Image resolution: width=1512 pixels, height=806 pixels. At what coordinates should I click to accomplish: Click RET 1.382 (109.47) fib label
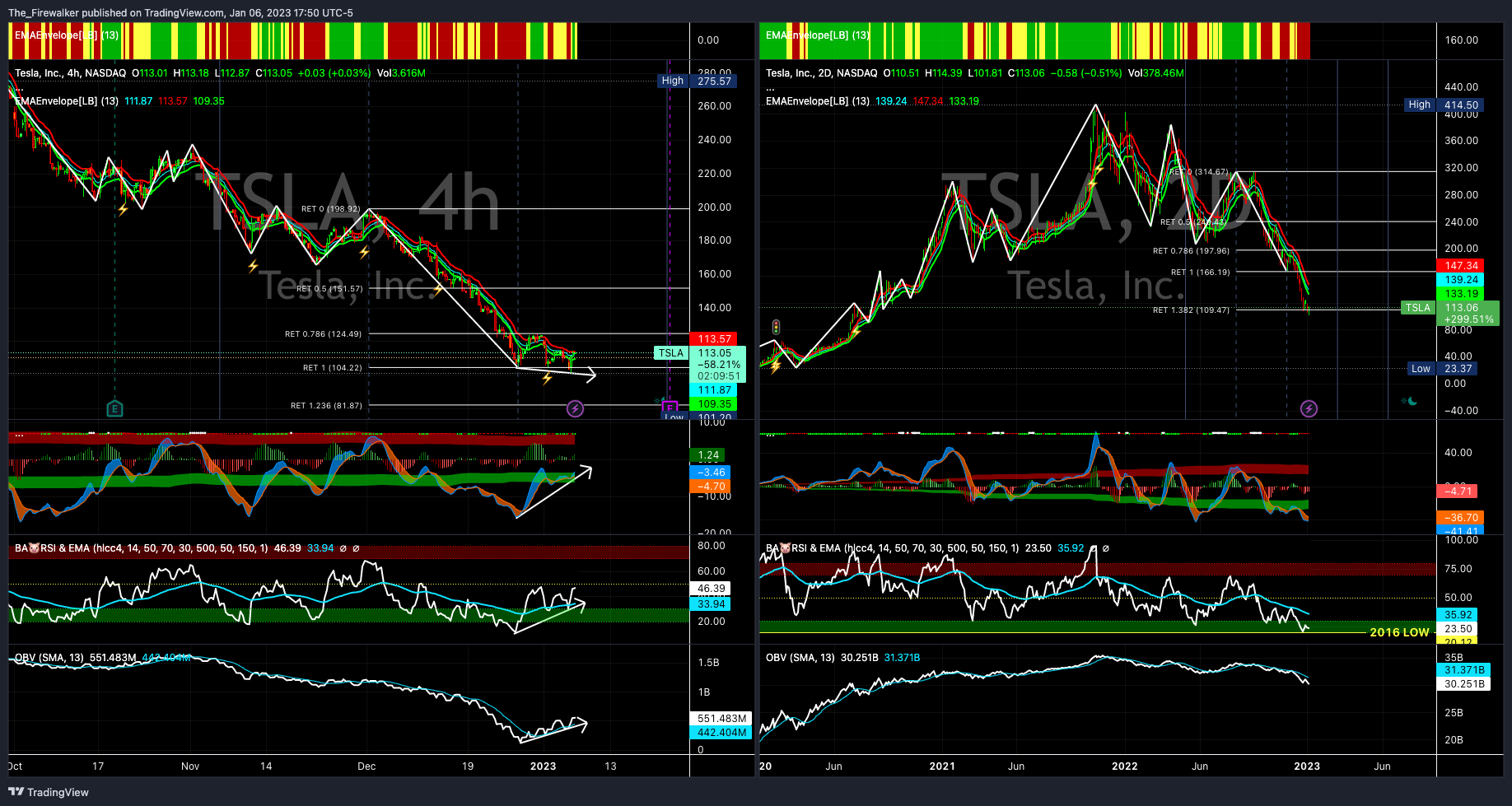[x=1191, y=310]
